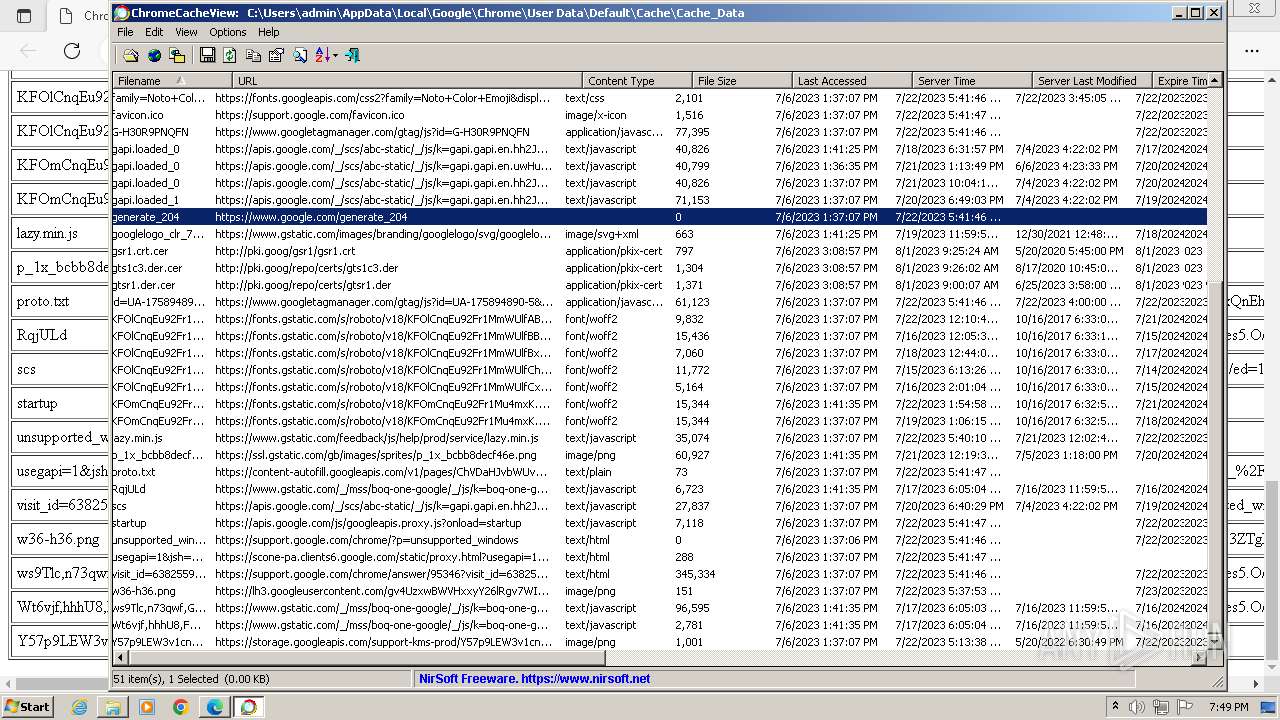Launch Internet Explorer from taskbar
Image resolution: width=1280 pixels, height=720 pixels.
(x=80, y=707)
